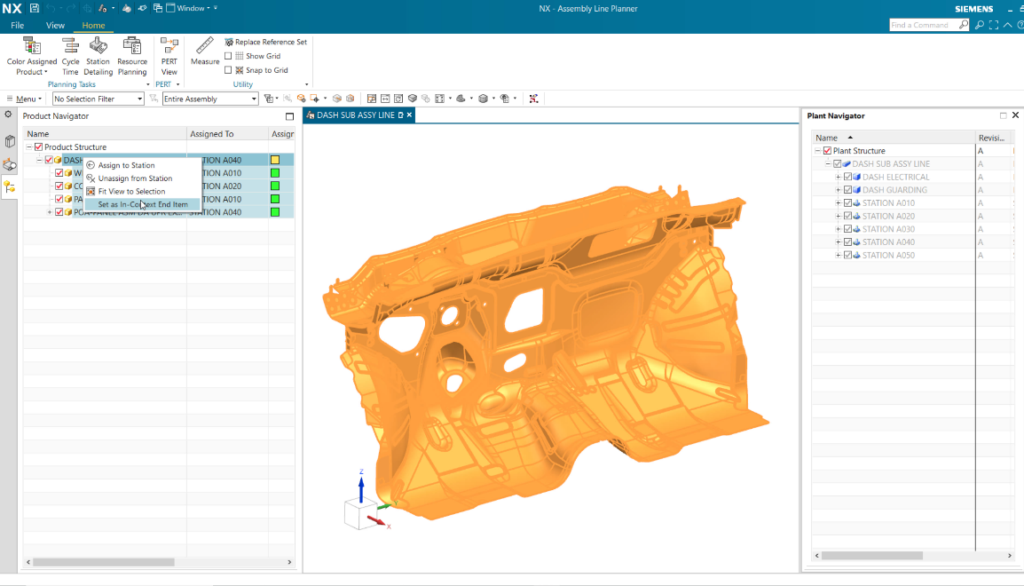1024x586 pixels.
Task: Uncheck the Product Structure checkbox
Action: pos(39,147)
